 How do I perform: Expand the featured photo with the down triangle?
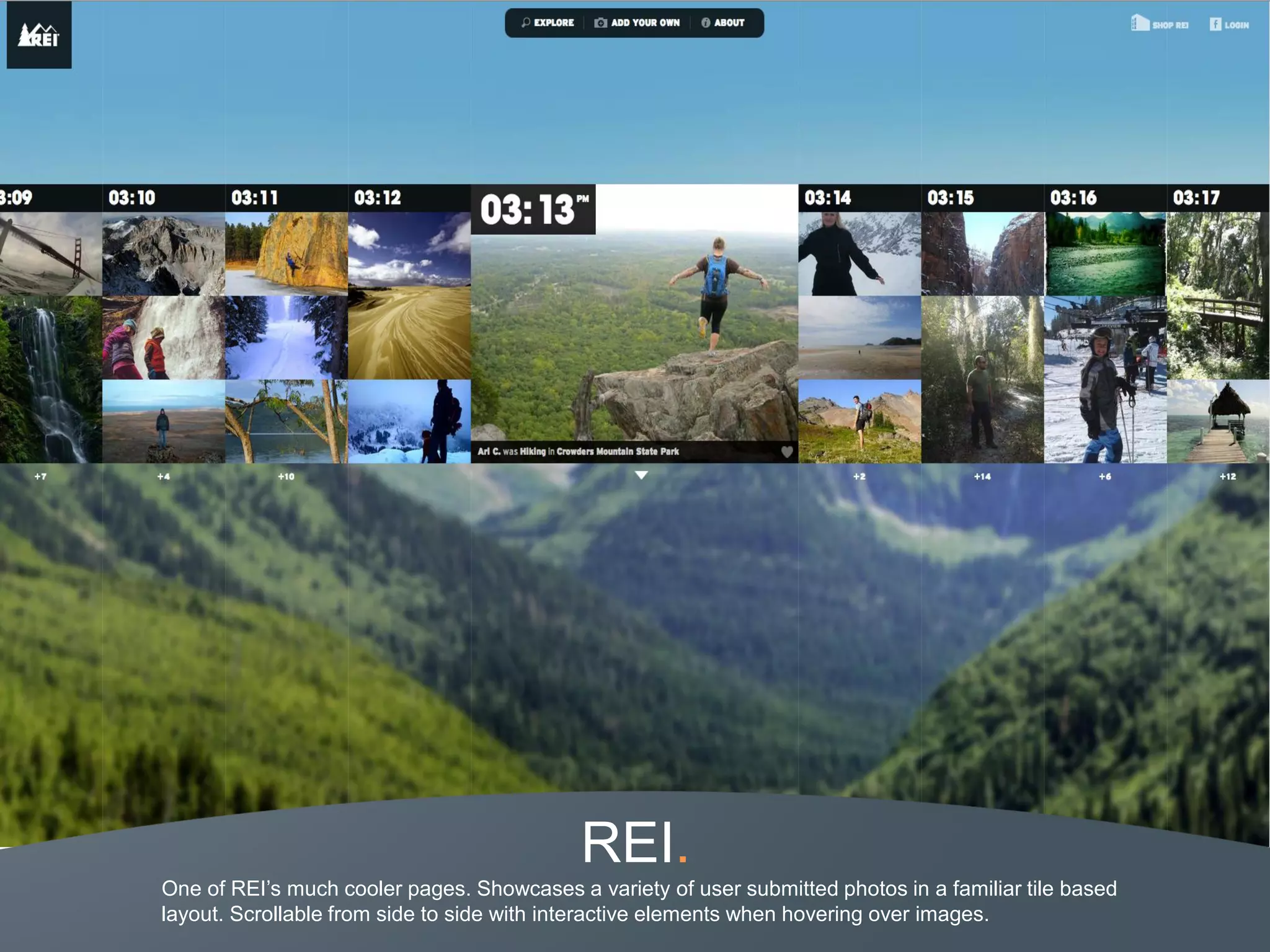pyautogui.click(x=641, y=475)
